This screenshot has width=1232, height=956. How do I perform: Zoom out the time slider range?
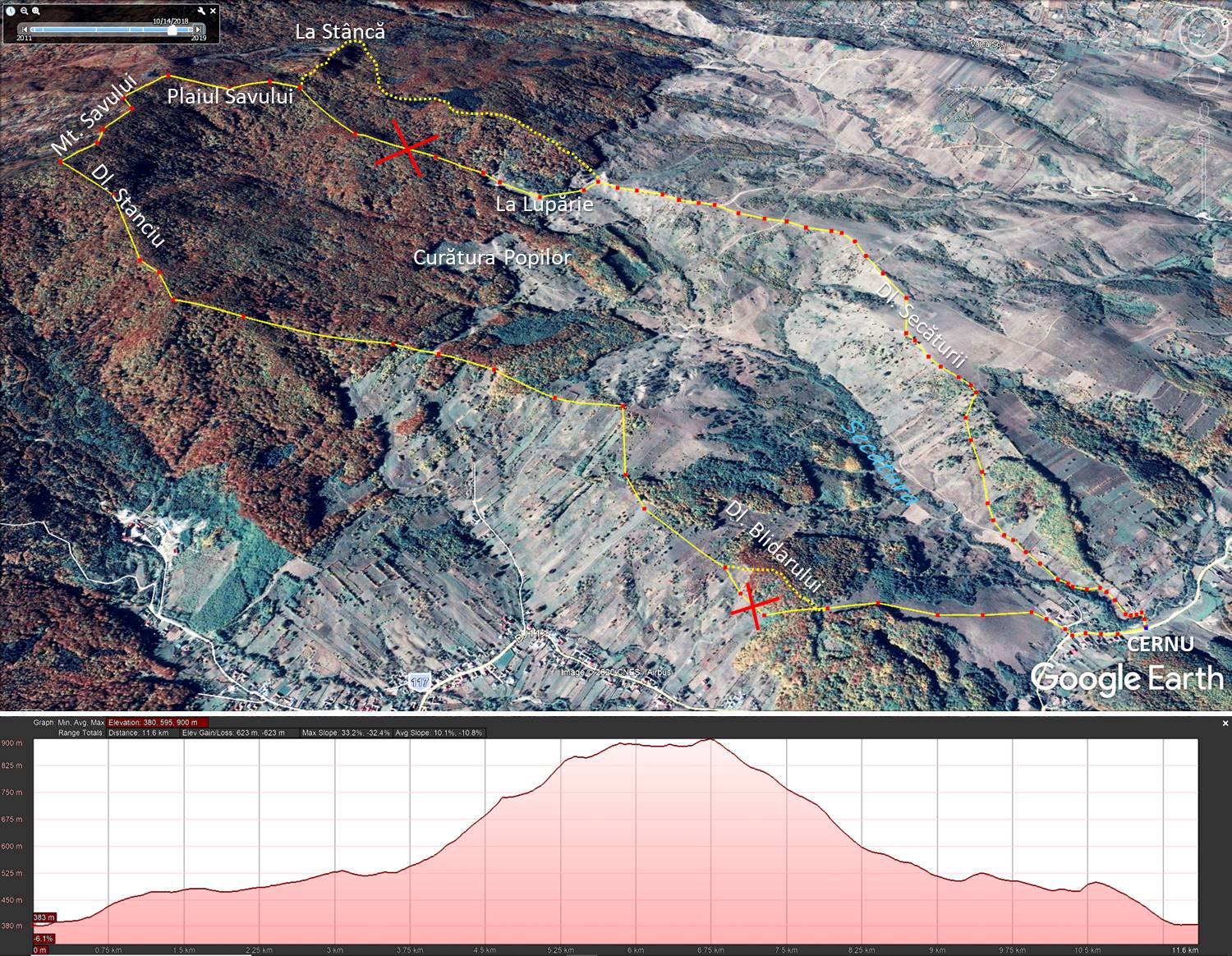tap(24, 11)
